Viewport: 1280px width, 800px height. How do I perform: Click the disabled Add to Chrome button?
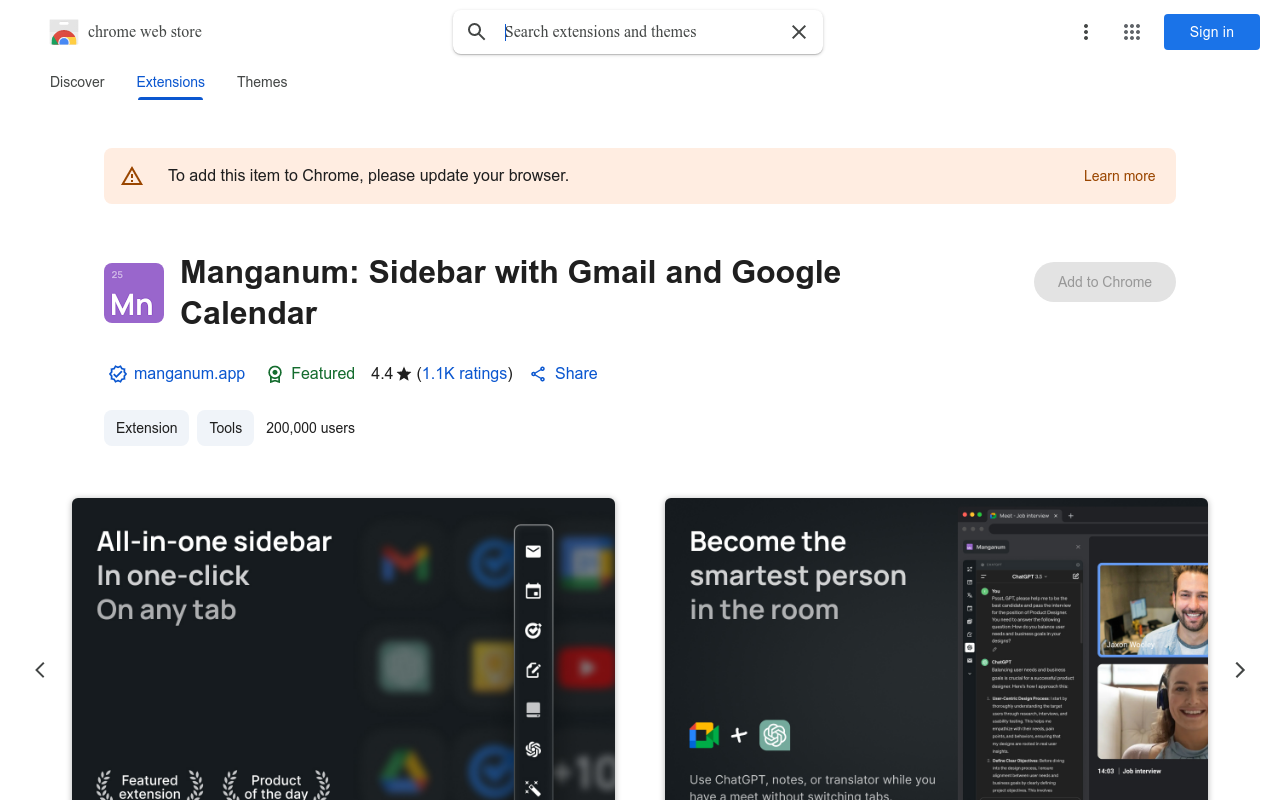[1105, 282]
